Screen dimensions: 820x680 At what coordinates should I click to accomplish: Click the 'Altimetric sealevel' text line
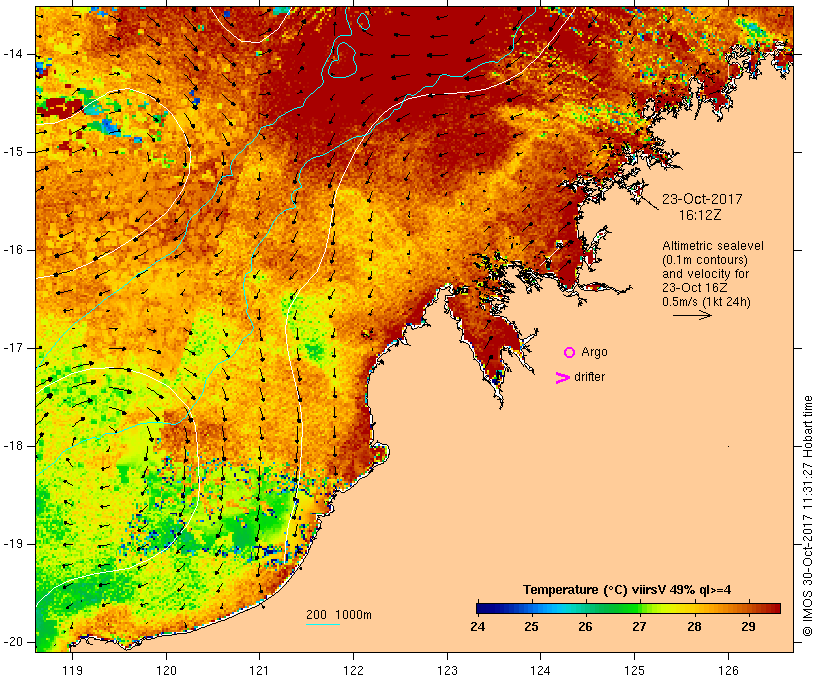pos(713,246)
